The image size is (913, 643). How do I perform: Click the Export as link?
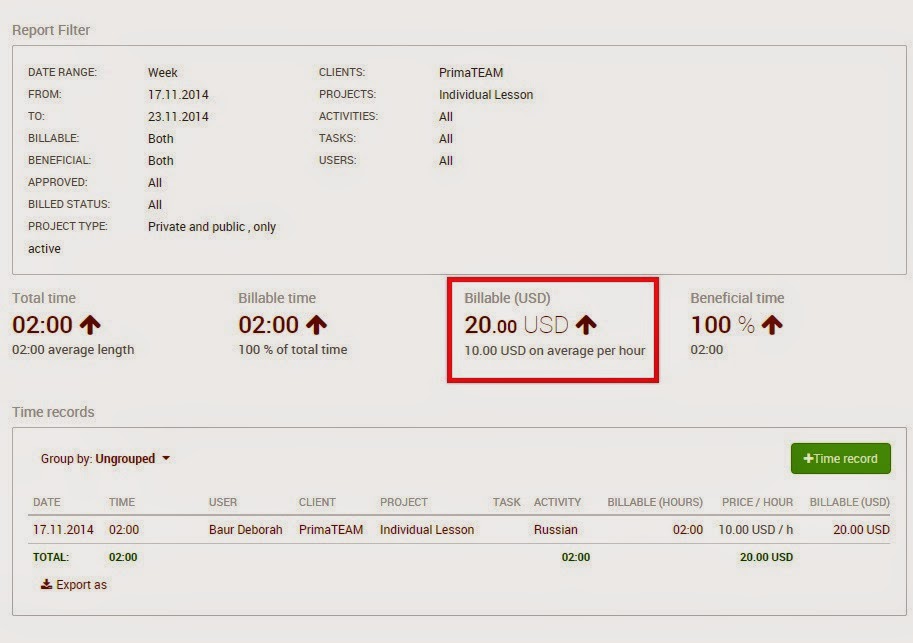82,584
